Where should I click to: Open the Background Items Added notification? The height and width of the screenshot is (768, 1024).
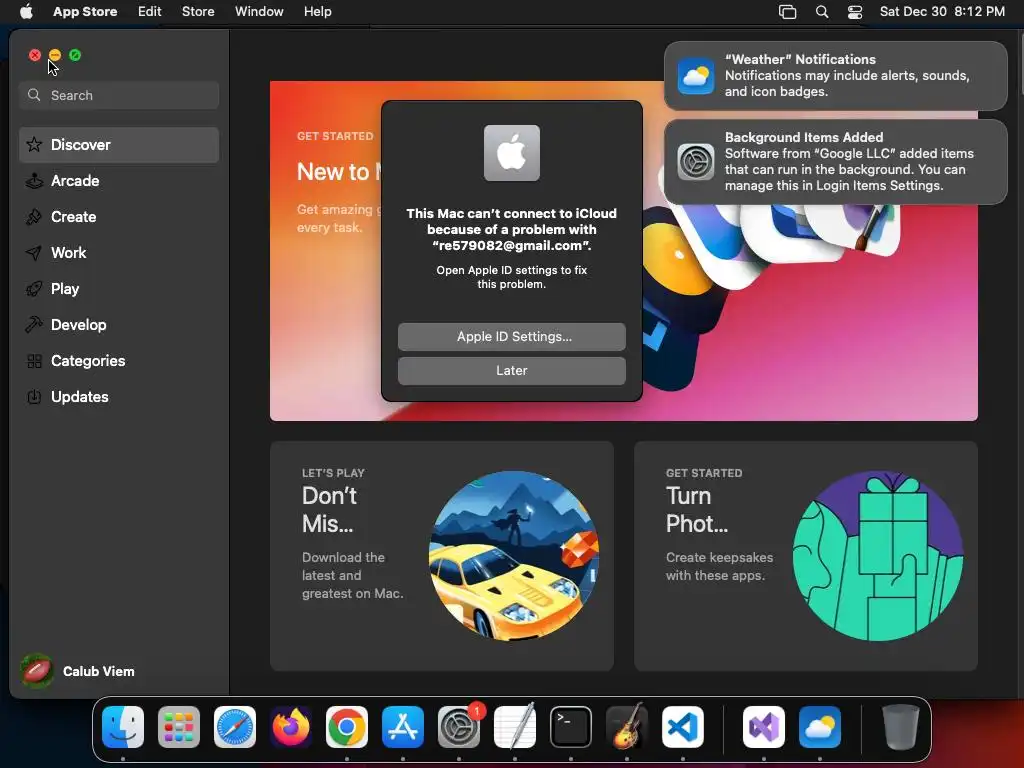coord(835,162)
